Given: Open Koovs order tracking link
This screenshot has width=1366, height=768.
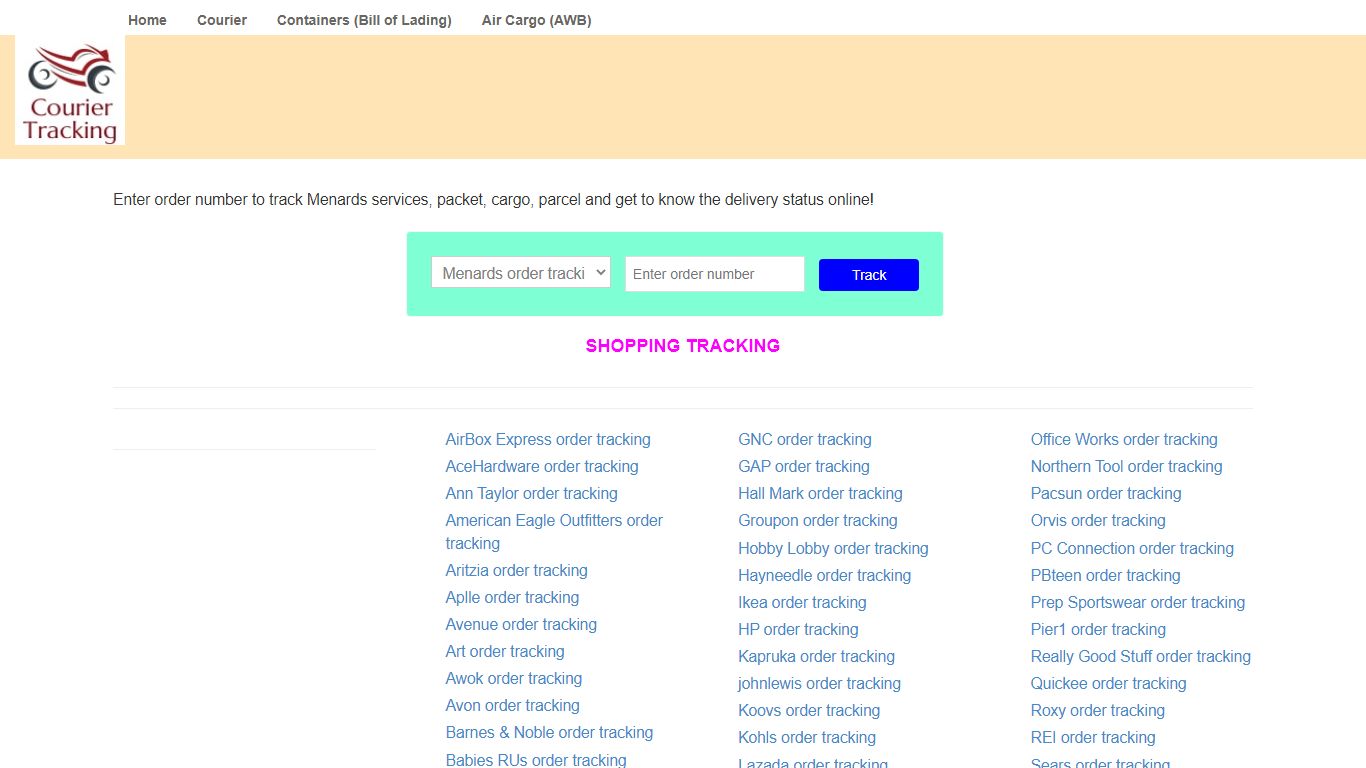Looking at the screenshot, I should [809, 710].
